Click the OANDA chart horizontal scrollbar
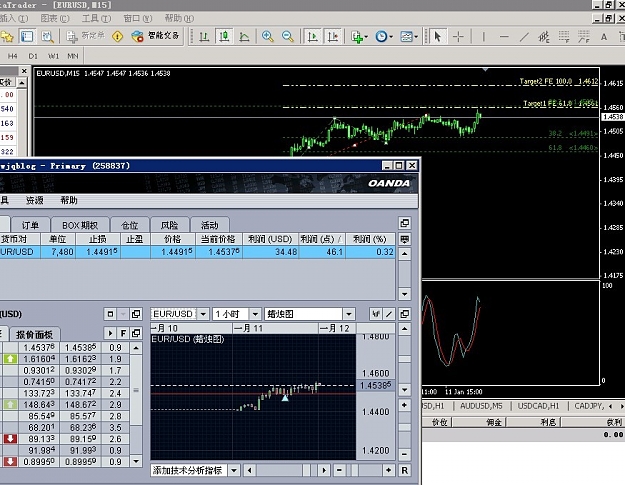The height and width of the screenshot is (485, 625). 287,471
